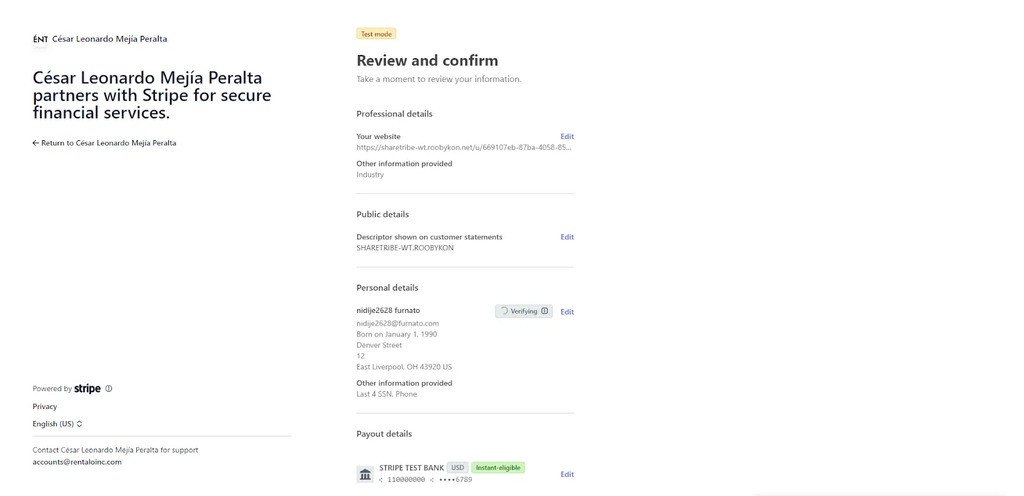1024x496 pixels.
Task: Click the accounts@rentaloinc.com support email
Action: [77, 462]
